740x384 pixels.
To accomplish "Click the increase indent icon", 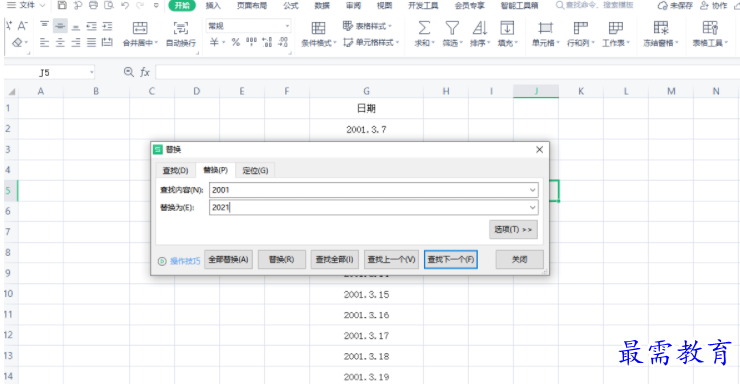I will [107, 25].
